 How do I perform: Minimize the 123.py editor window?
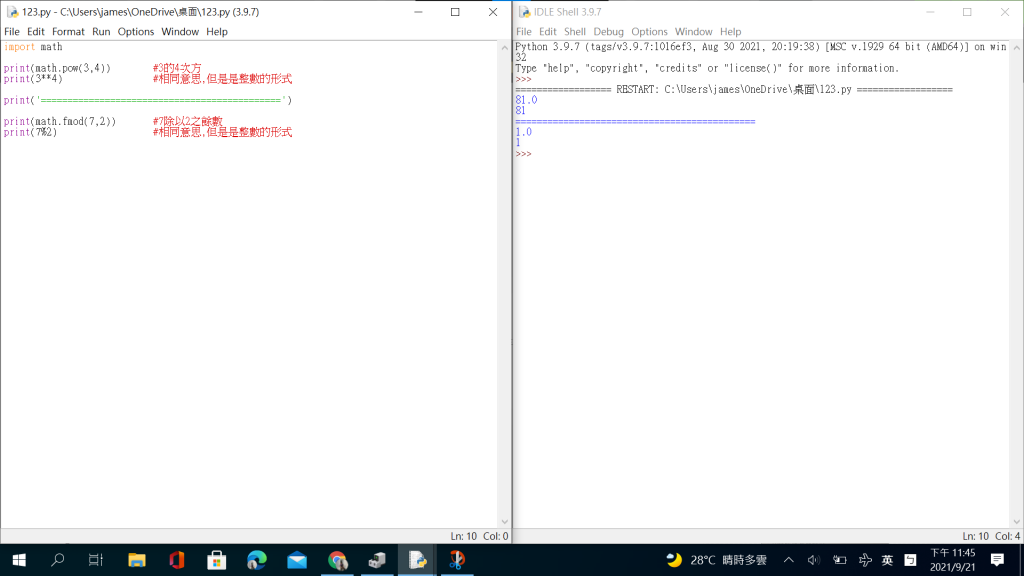click(x=419, y=12)
